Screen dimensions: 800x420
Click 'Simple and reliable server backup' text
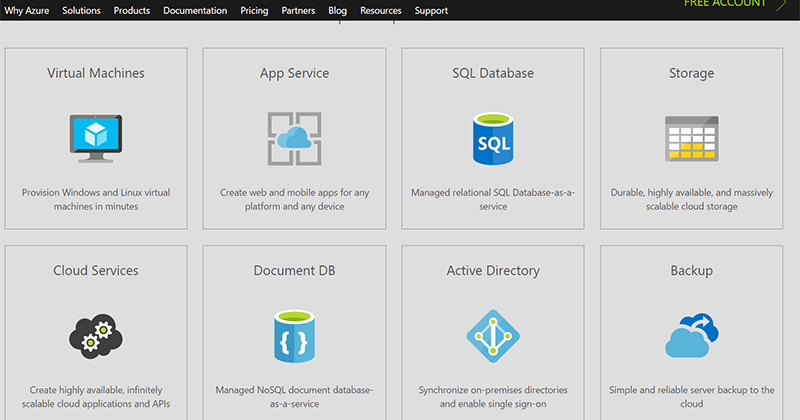(x=691, y=397)
